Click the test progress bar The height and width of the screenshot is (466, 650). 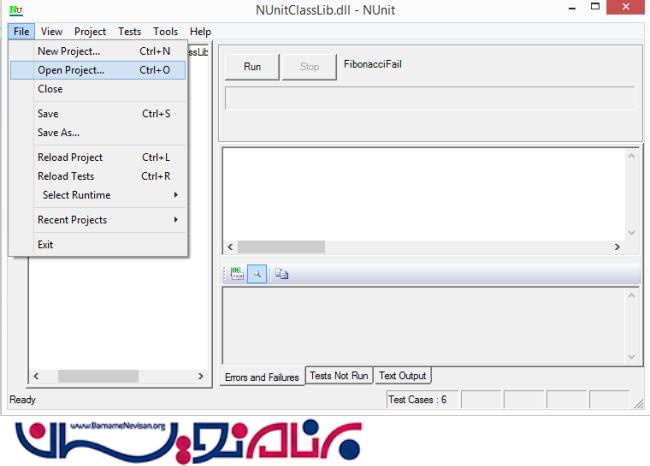tap(430, 98)
